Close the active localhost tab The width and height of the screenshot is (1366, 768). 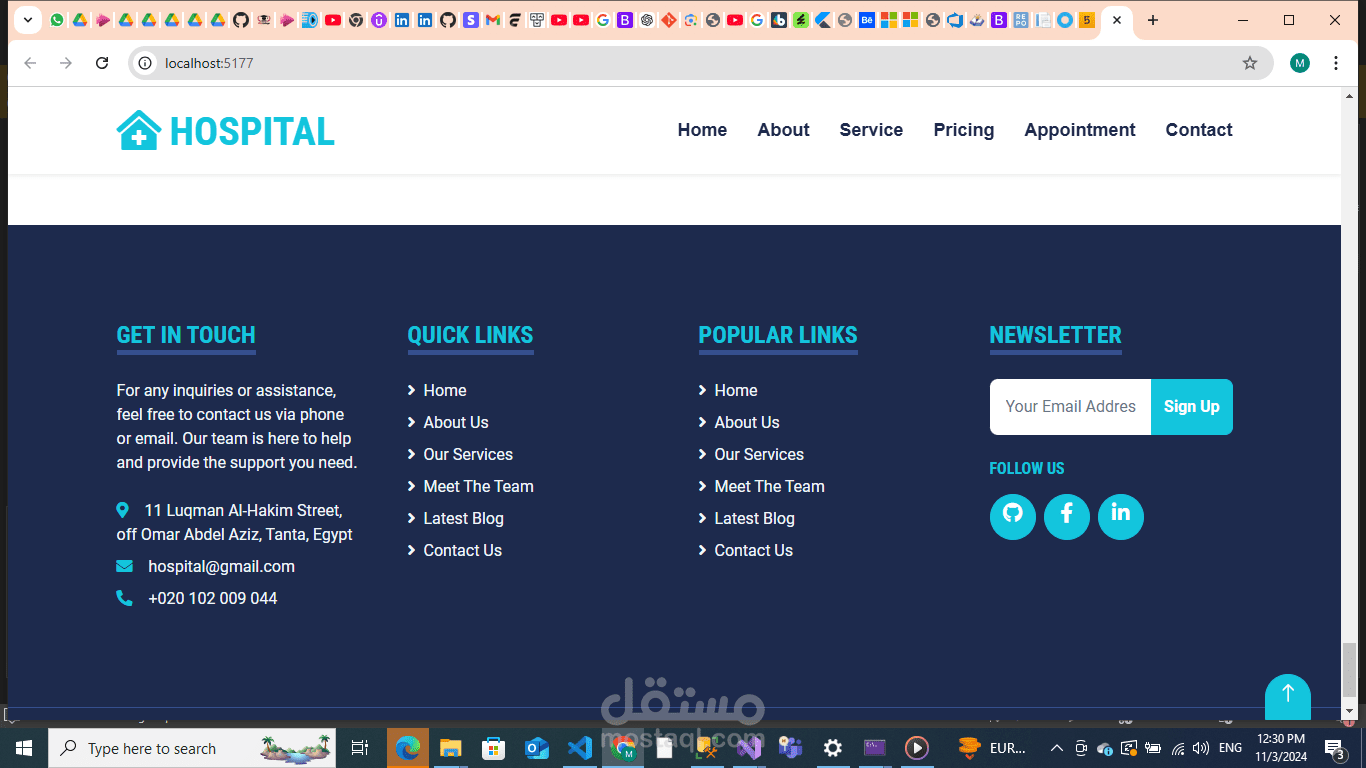point(1117,20)
